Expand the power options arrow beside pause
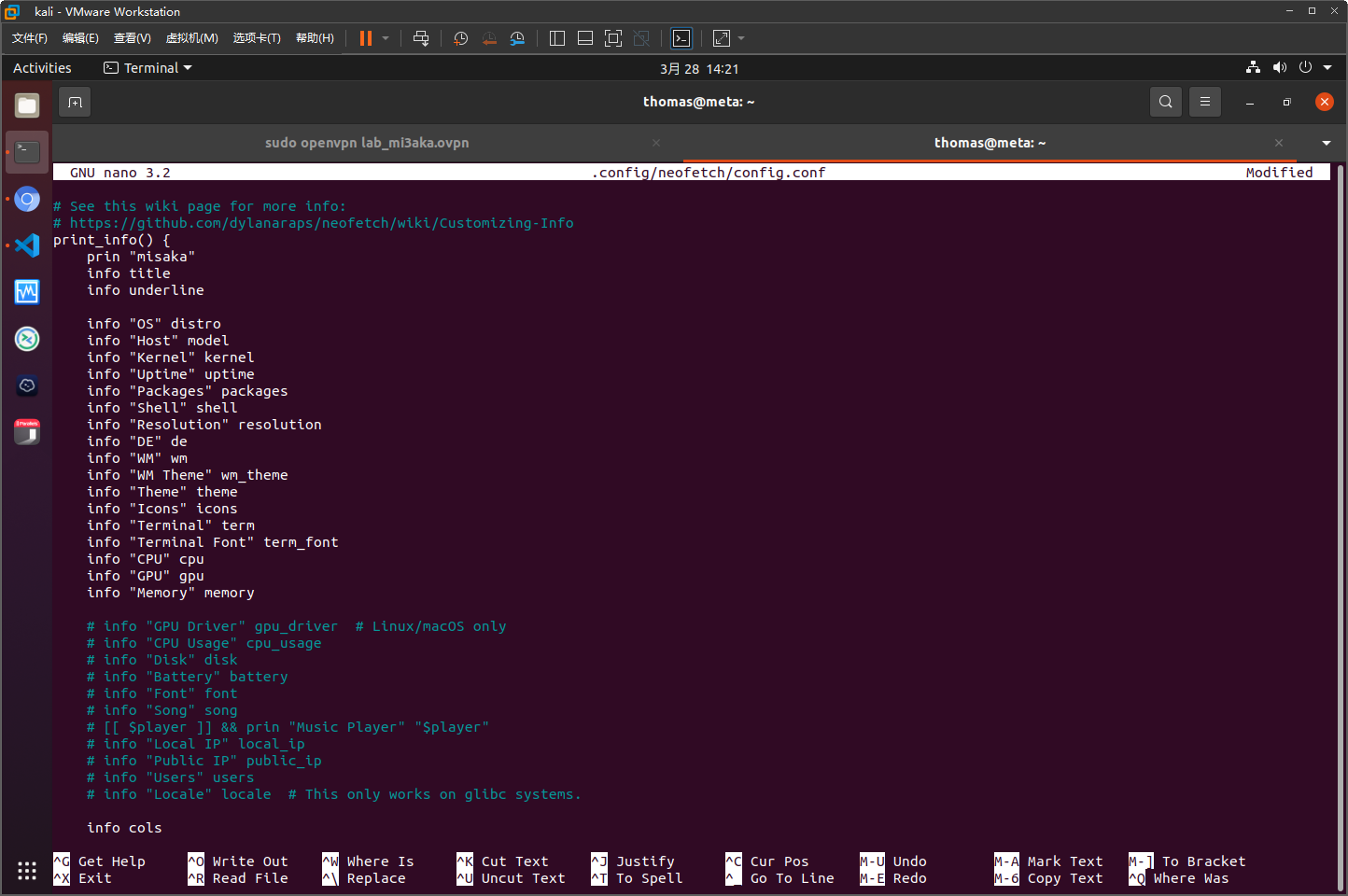 (386, 38)
